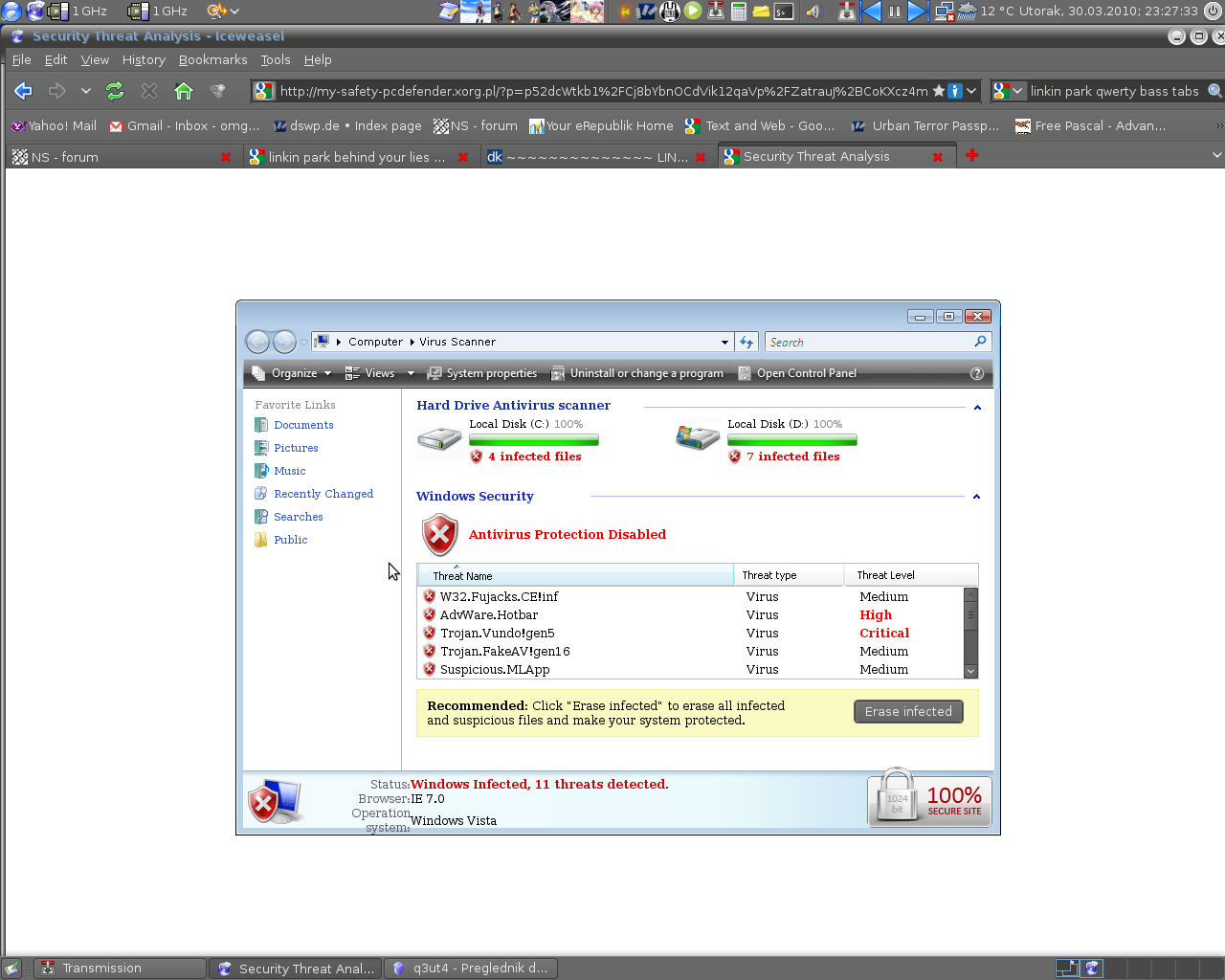
Task: Click the Local Disk (C:) green progress bar
Action: point(534,440)
